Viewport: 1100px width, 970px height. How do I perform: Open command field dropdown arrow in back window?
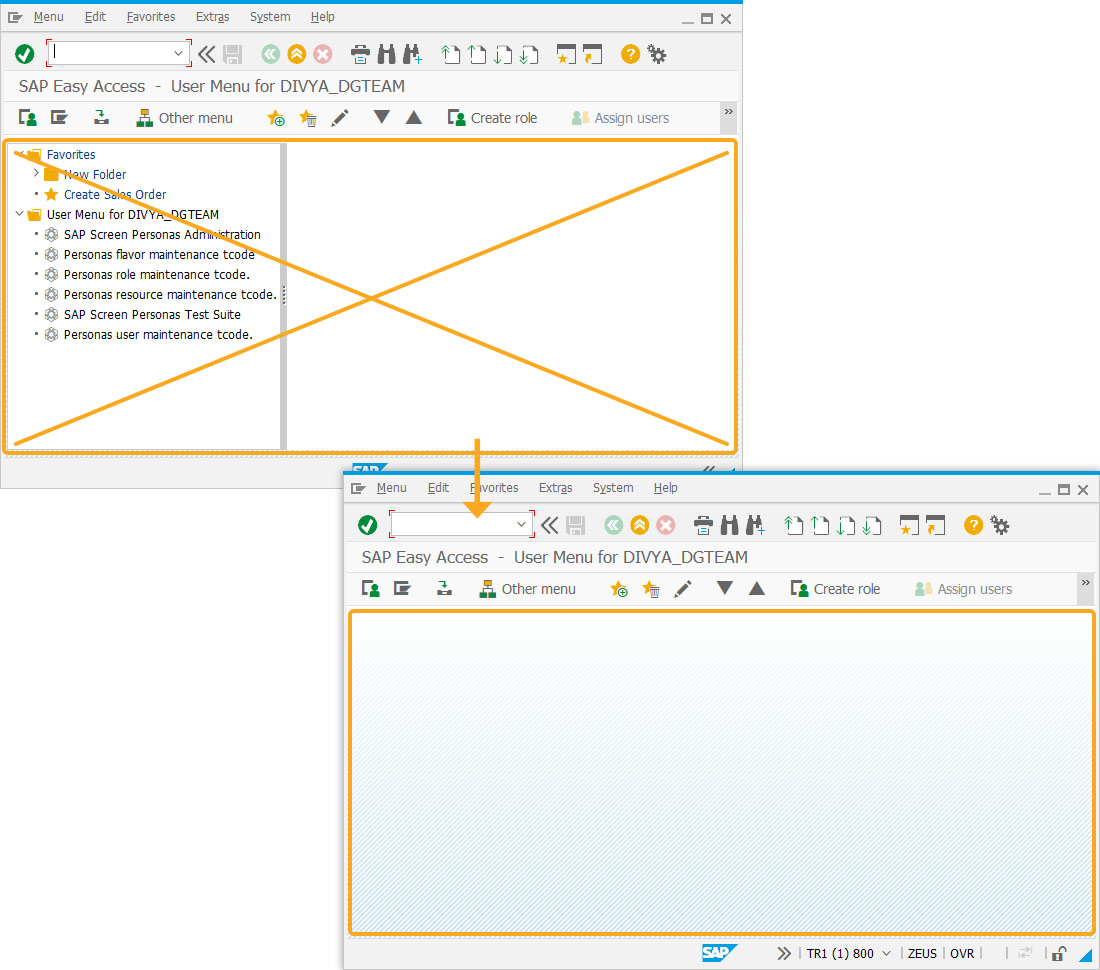coord(178,53)
